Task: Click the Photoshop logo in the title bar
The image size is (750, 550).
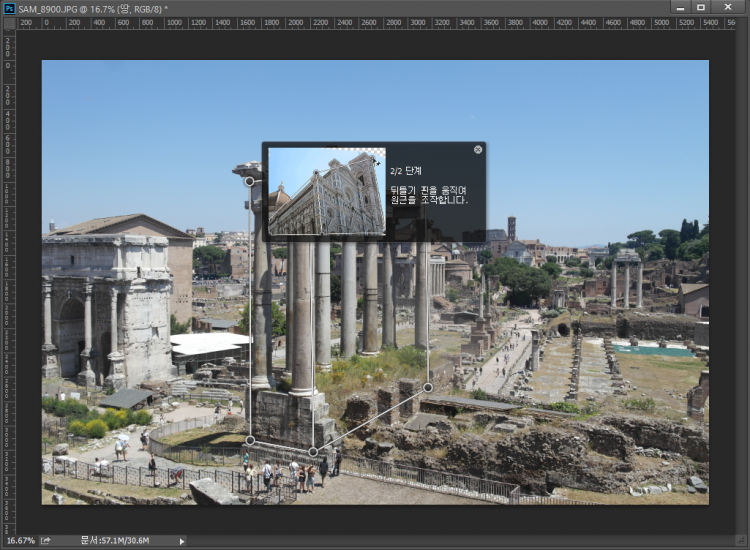Action: [9, 8]
